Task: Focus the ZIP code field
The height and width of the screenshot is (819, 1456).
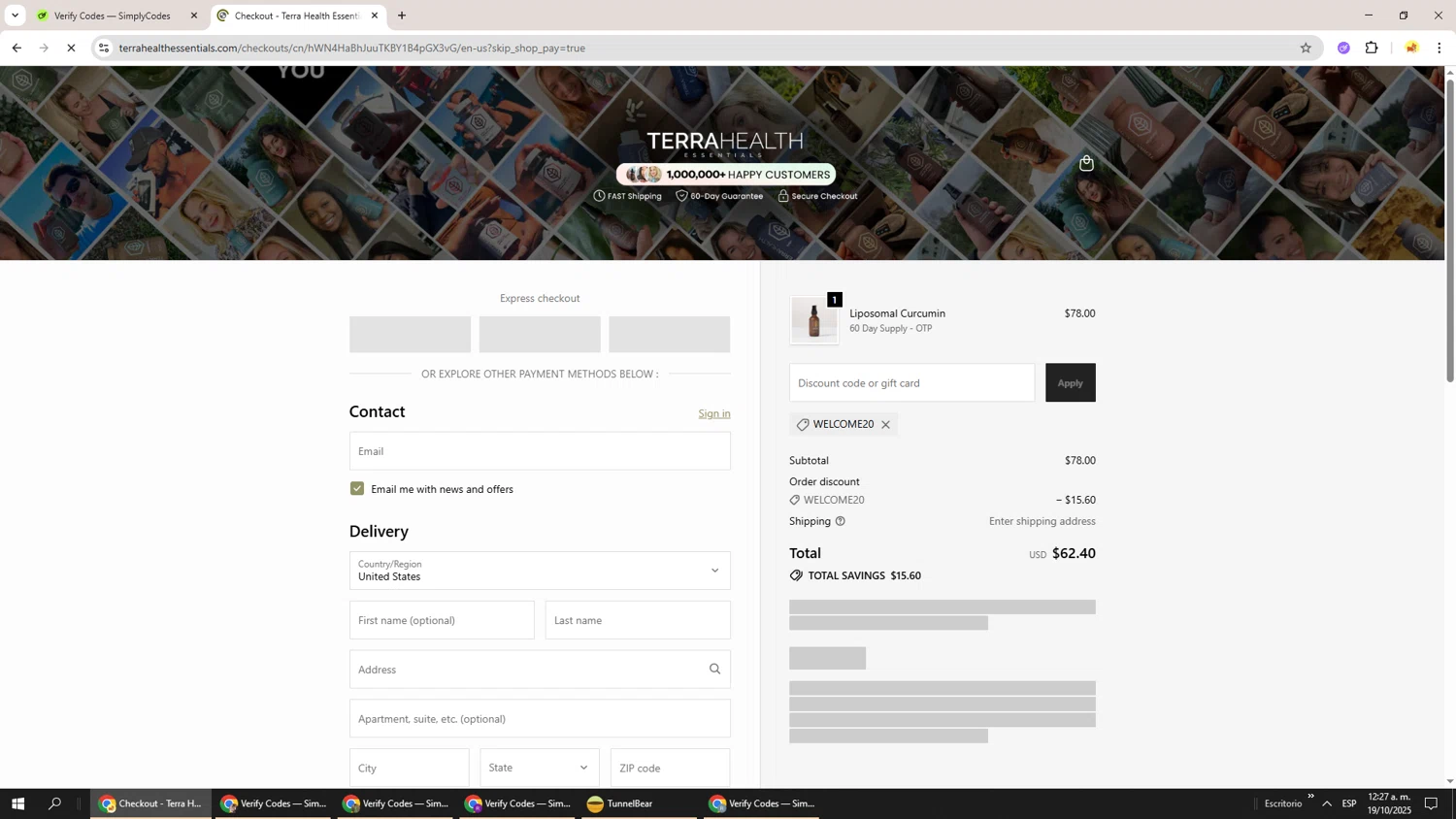Action: (x=671, y=768)
